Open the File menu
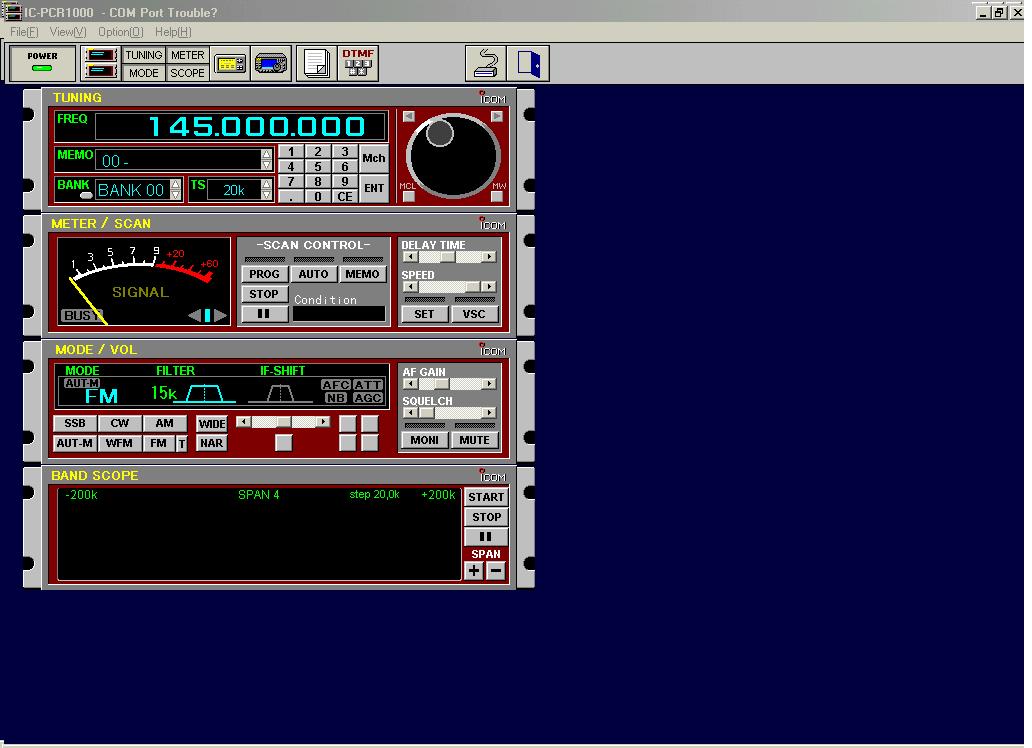The width and height of the screenshot is (1032, 748). tap(24, 32)
